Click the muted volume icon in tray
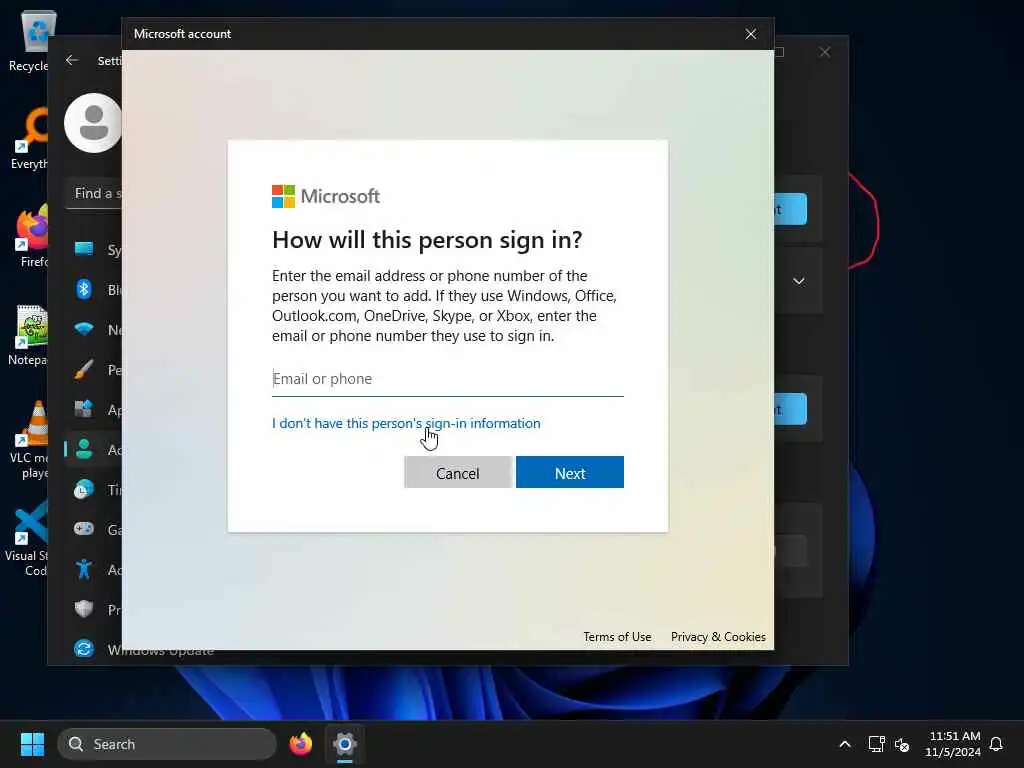Viewport: 1024px width, 768px height. coord(902,744)
